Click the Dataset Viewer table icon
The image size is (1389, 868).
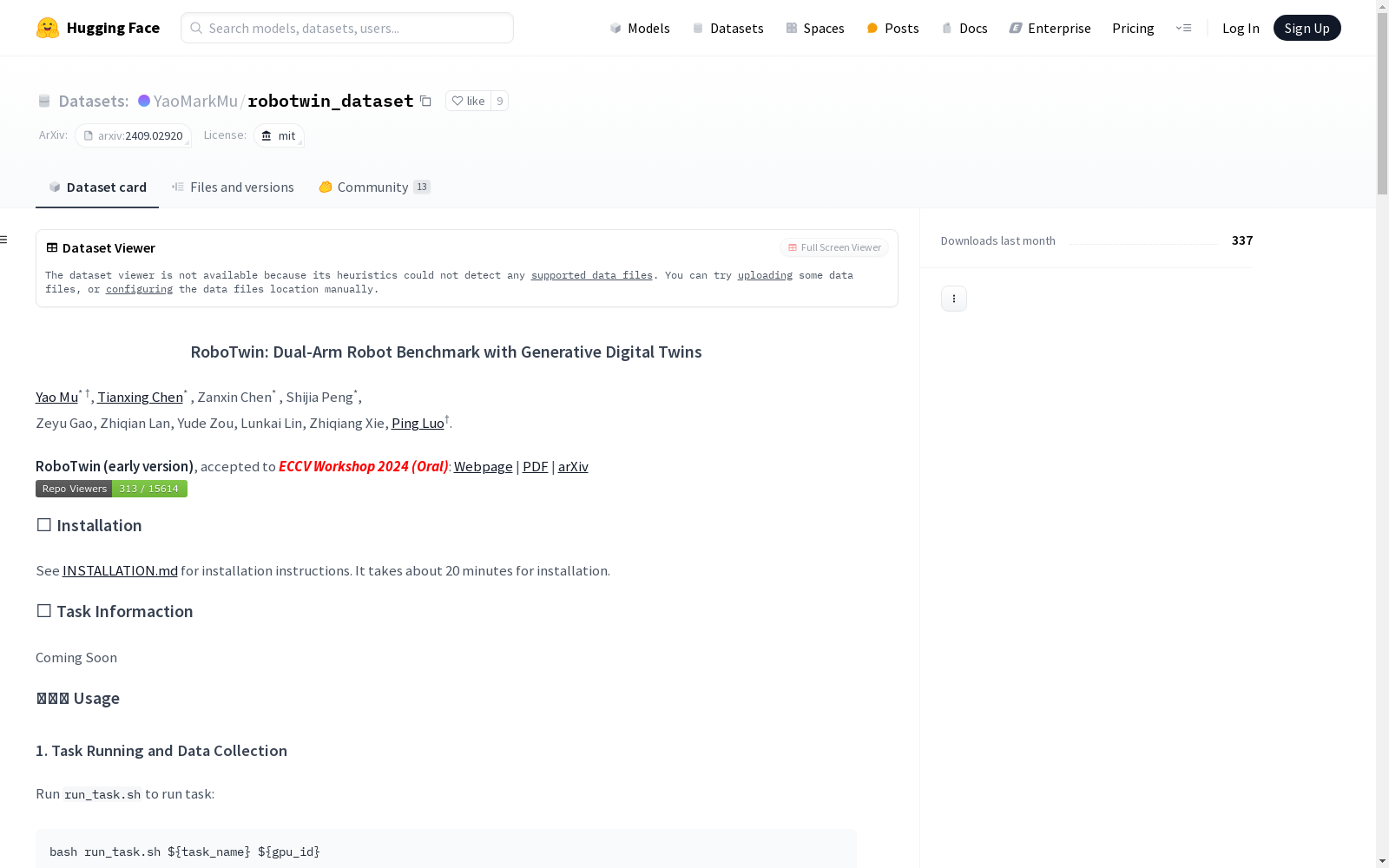click(x=52, y=247)
